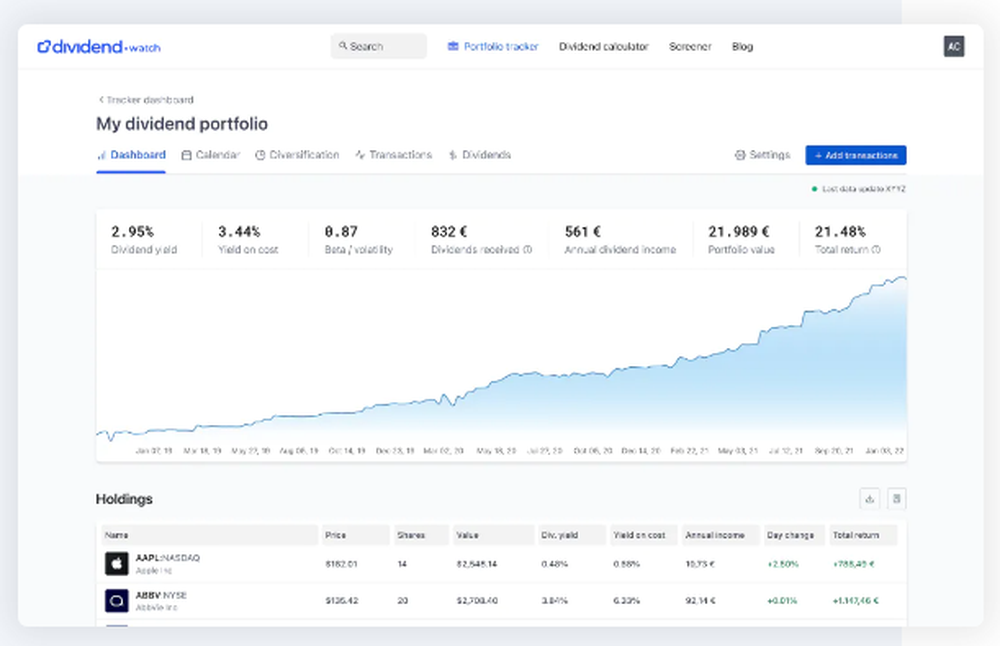Viewport: 1000px width, 646px height.
Task: Select the Apple logo thumbnail for AAPL
Action: click(x=115, y=563)
